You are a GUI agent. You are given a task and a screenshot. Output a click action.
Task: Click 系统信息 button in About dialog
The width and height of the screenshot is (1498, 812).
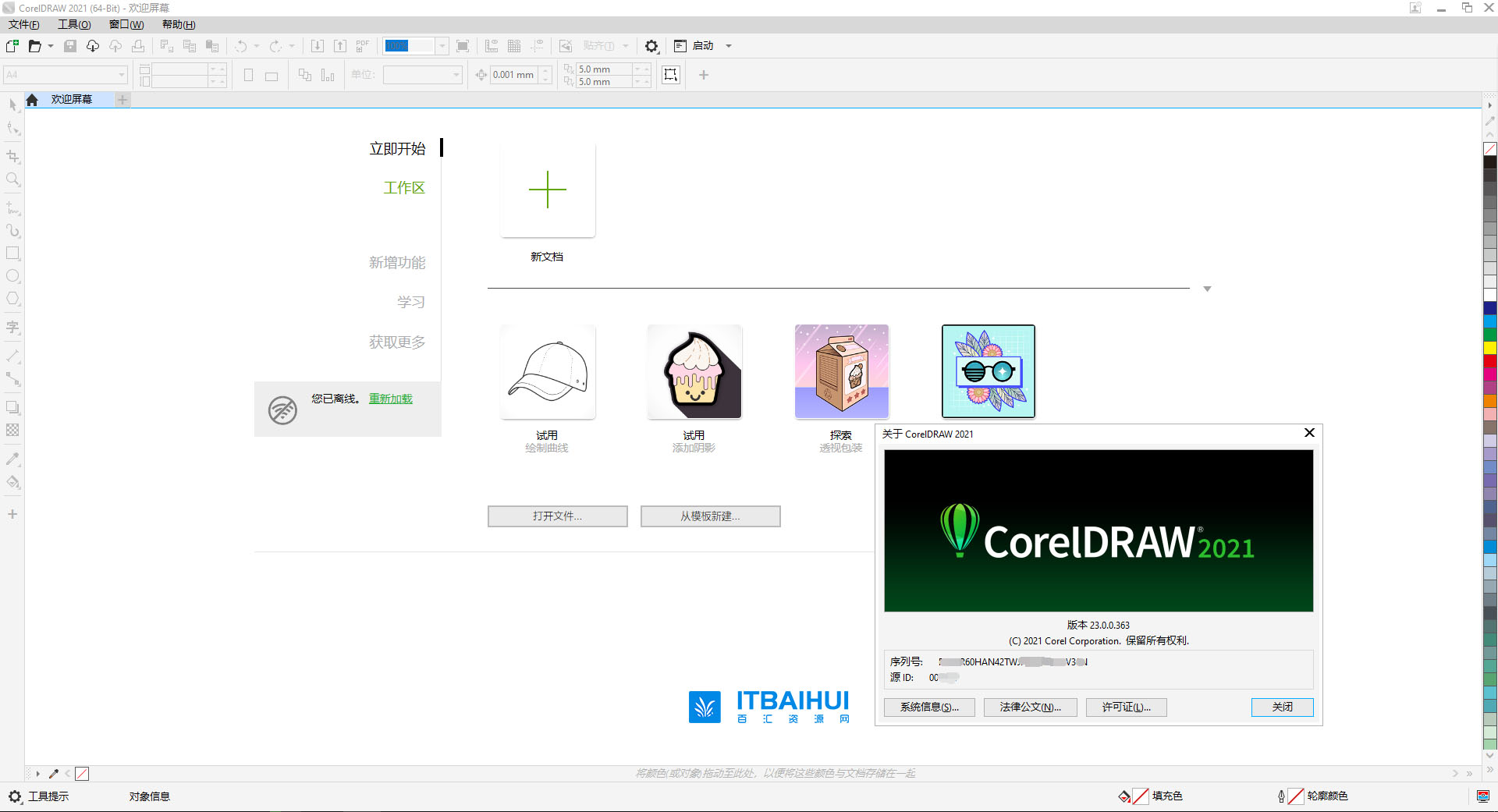929,707
